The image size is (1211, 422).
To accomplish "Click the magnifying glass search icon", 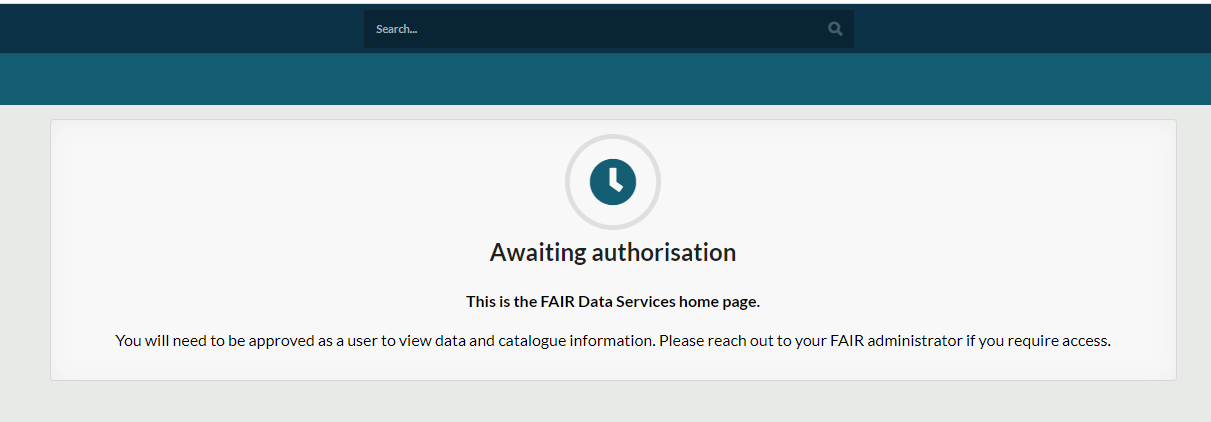I will (x=835, y=29).
